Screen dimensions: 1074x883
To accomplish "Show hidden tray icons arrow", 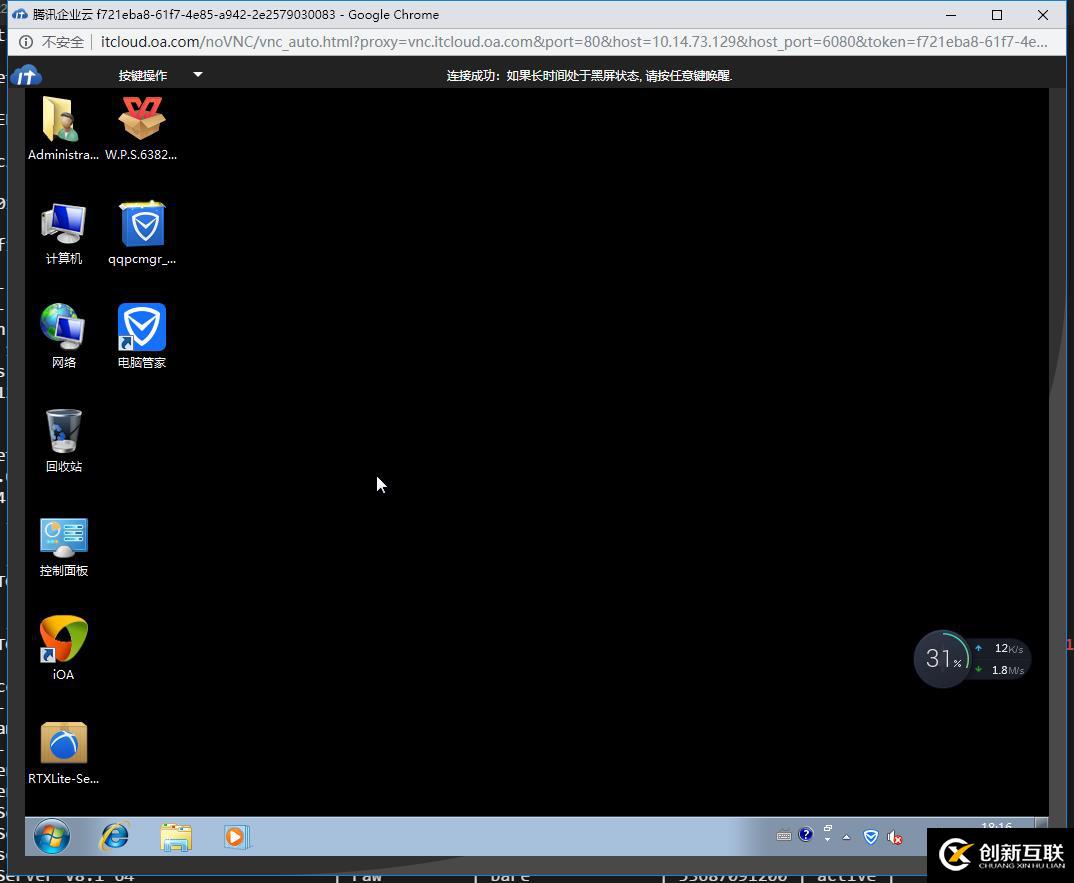I will pyautogui.click(x=847, y=837).
